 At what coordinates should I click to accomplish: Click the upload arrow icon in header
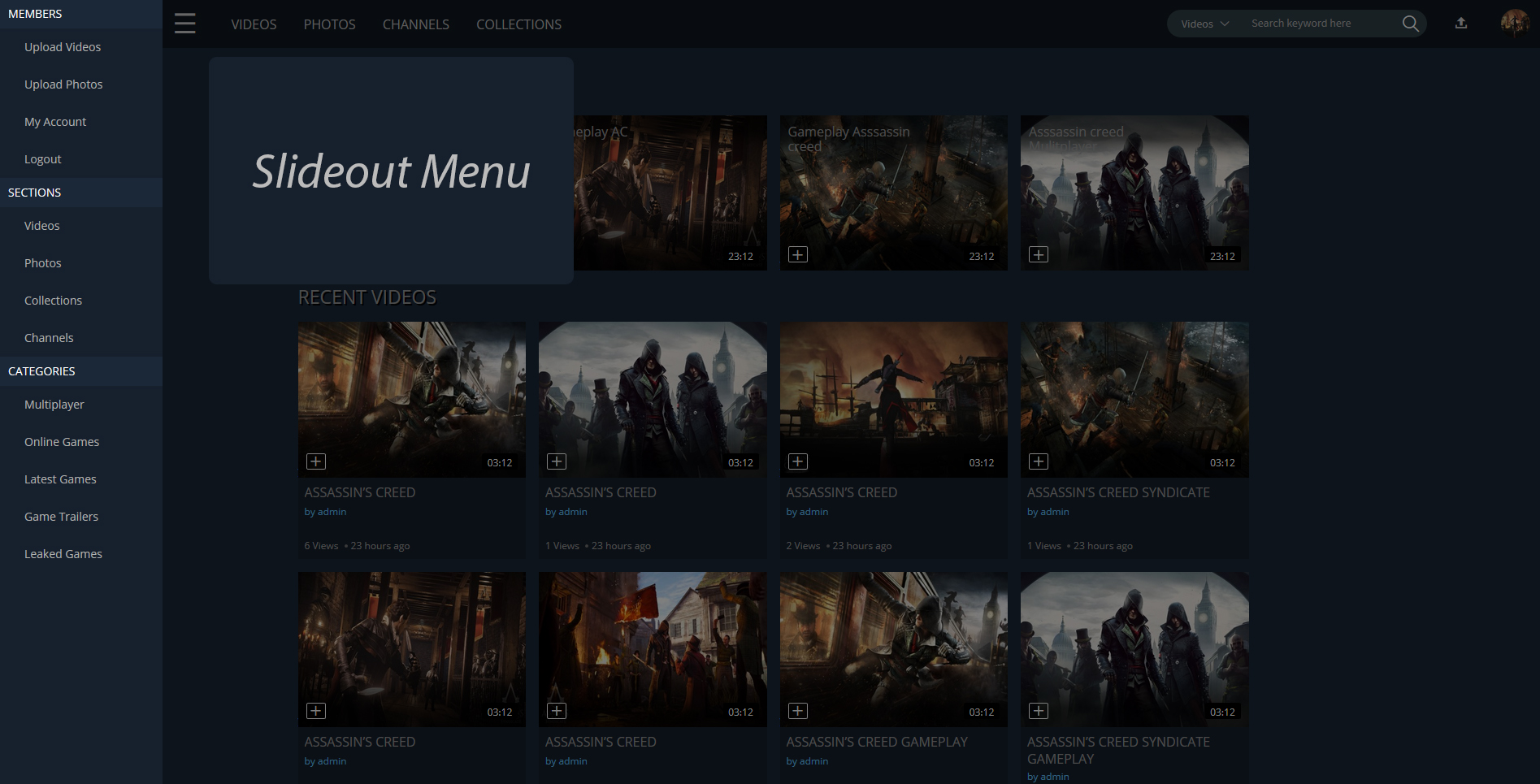[1461, 24]
